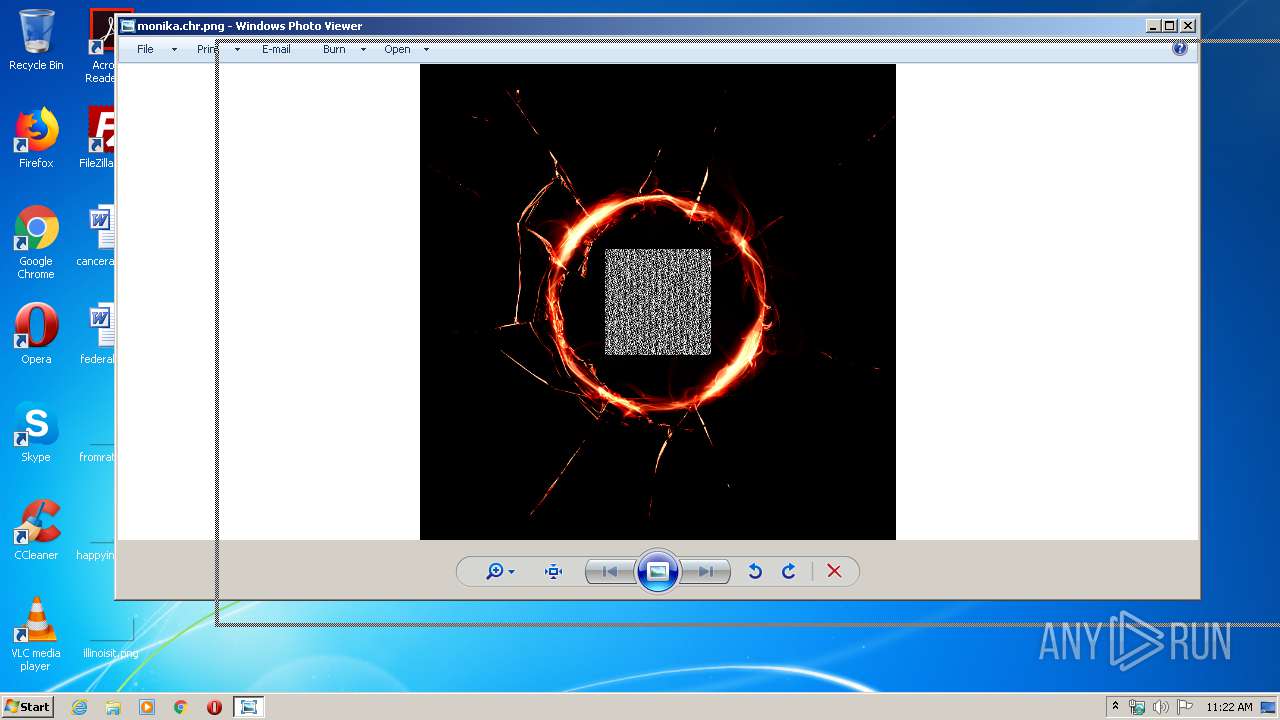Click the Start button
Viewport: 1280px width, 720px height.
point(27,707)
